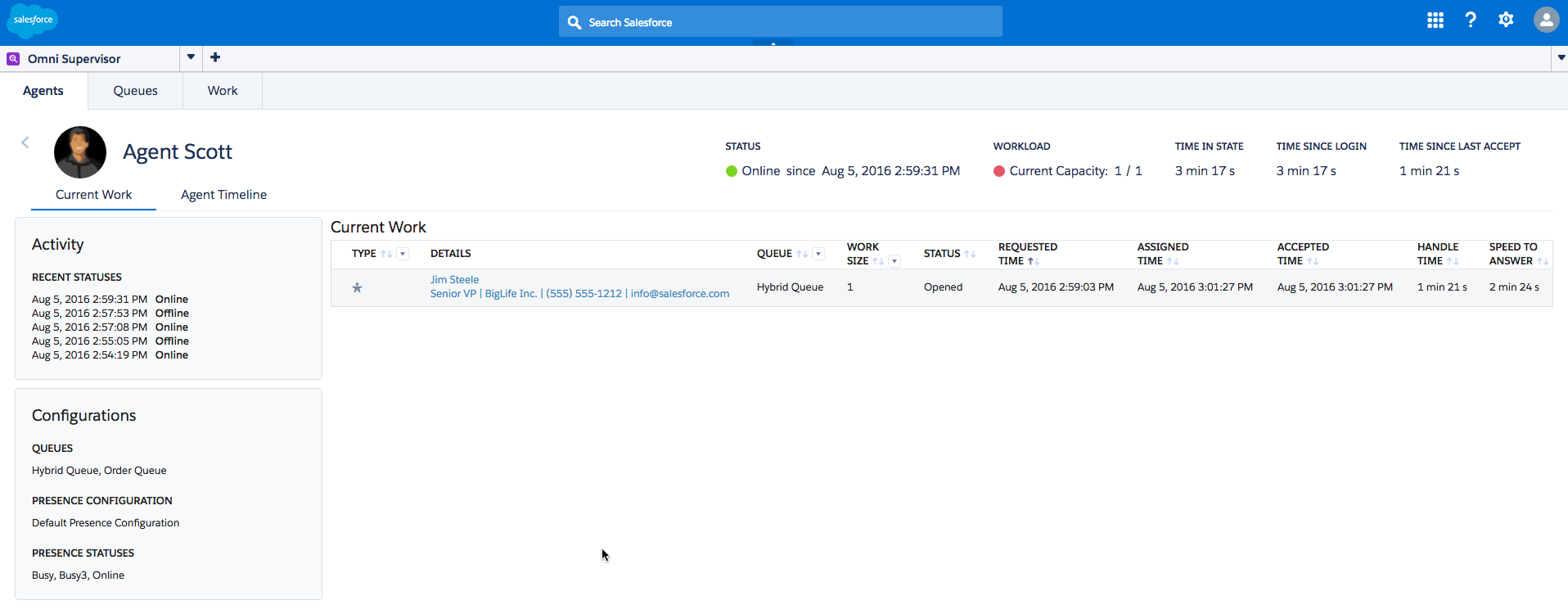Click the 1 min 21 s handle time cell
The height and width of the screenshot is (614, 1568).
point(1442,287)
